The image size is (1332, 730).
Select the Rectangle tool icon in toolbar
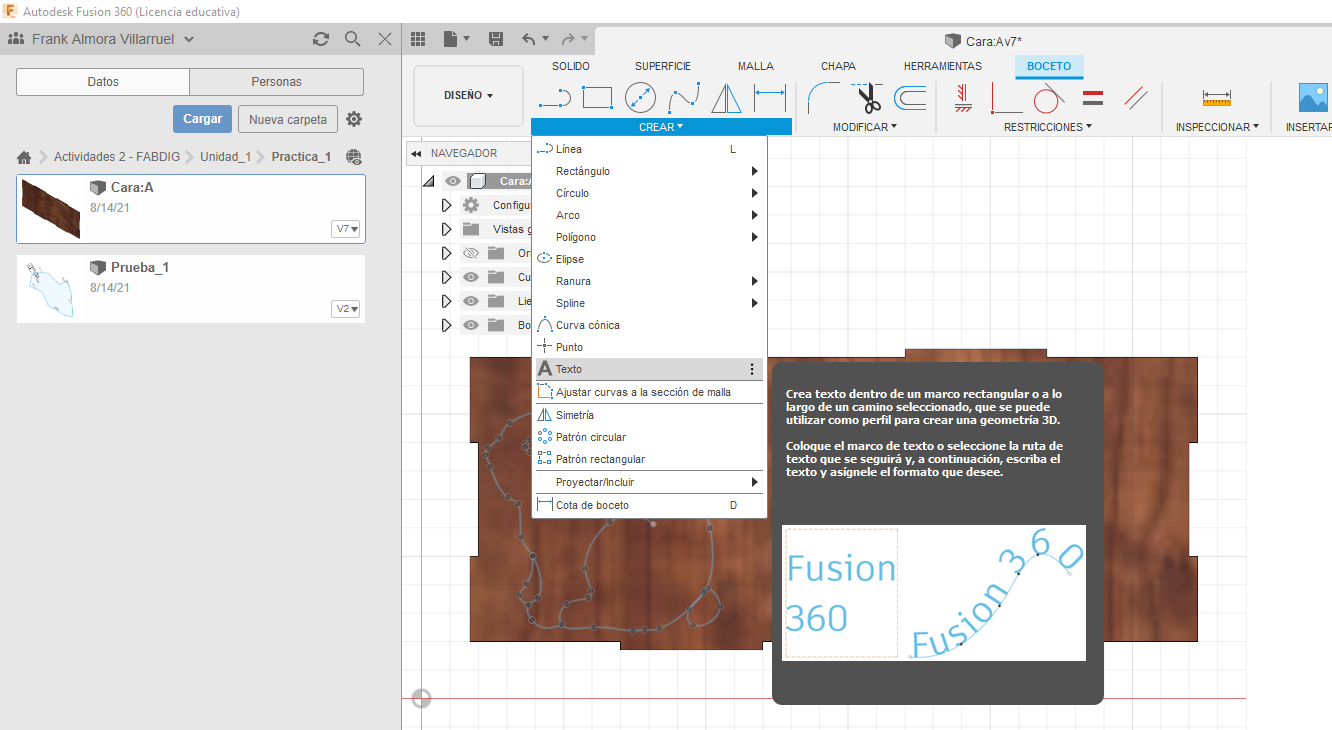597,98
